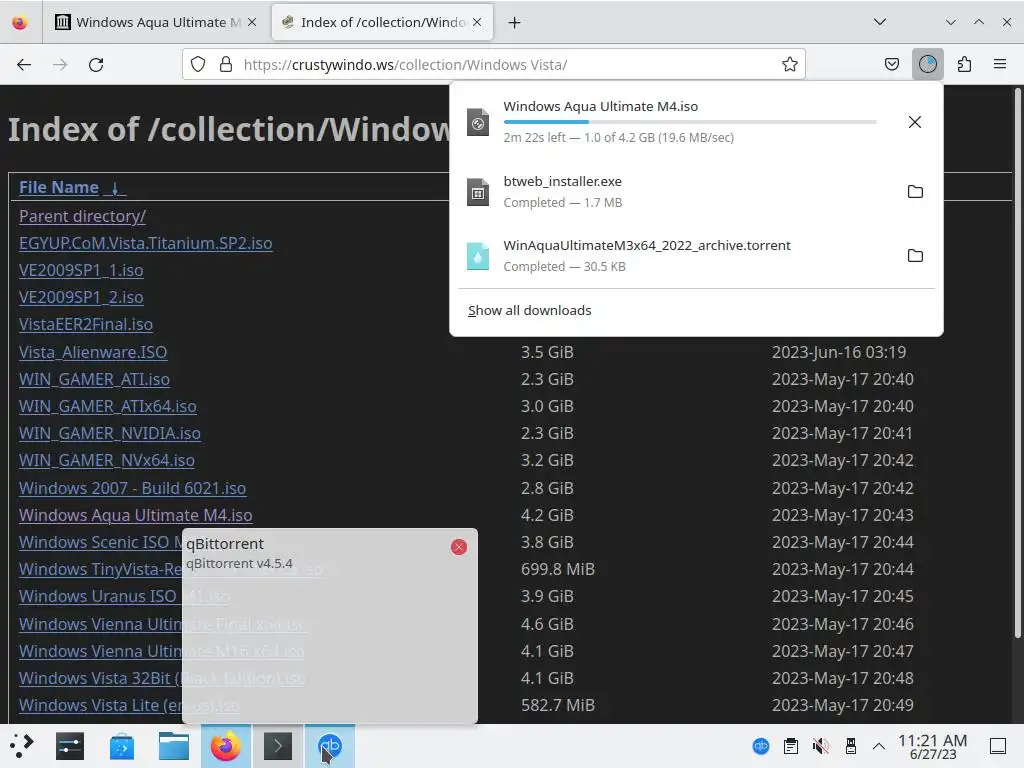The width and height of the screenshot is (1024, 768).
Task: Select the 4.6 GiB size cell
Action: (547, 624)
